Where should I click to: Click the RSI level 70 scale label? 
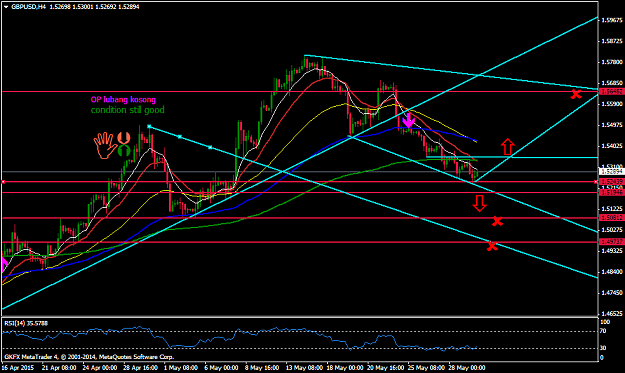603,331
